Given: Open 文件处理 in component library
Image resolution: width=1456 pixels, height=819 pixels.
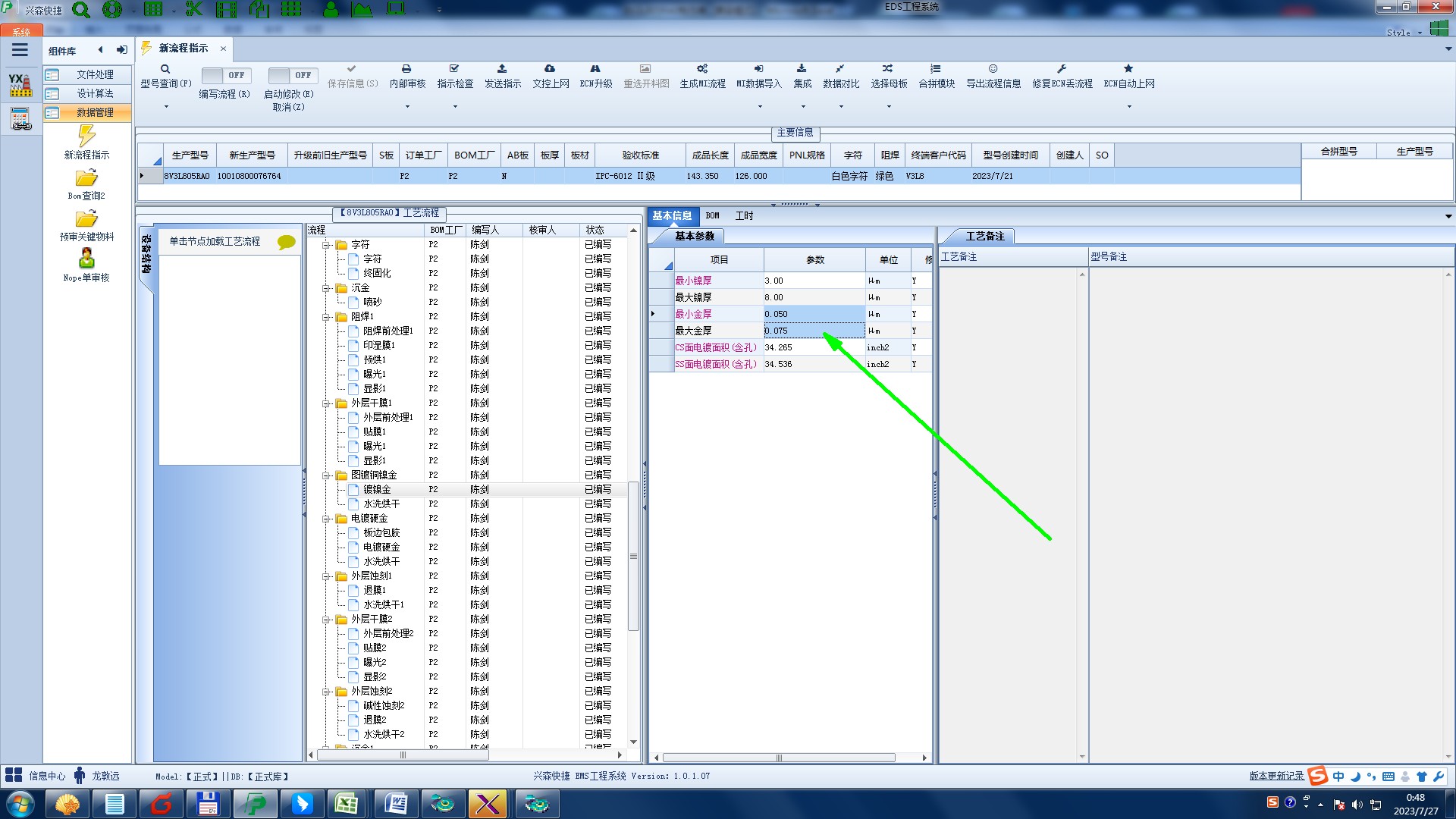Looking at the screenshot, I should (x=87, y=74).
